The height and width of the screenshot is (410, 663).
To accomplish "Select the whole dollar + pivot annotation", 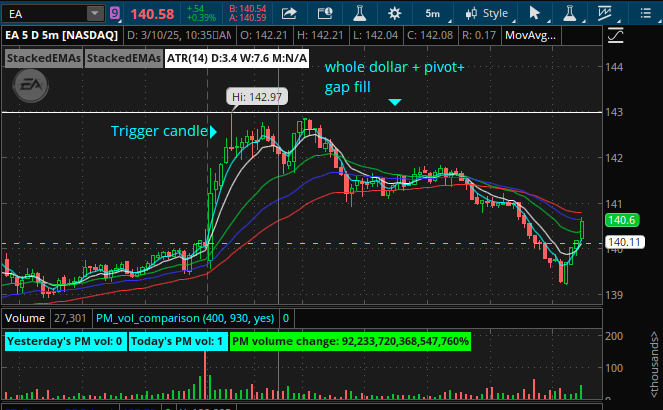I will [394, 77].
